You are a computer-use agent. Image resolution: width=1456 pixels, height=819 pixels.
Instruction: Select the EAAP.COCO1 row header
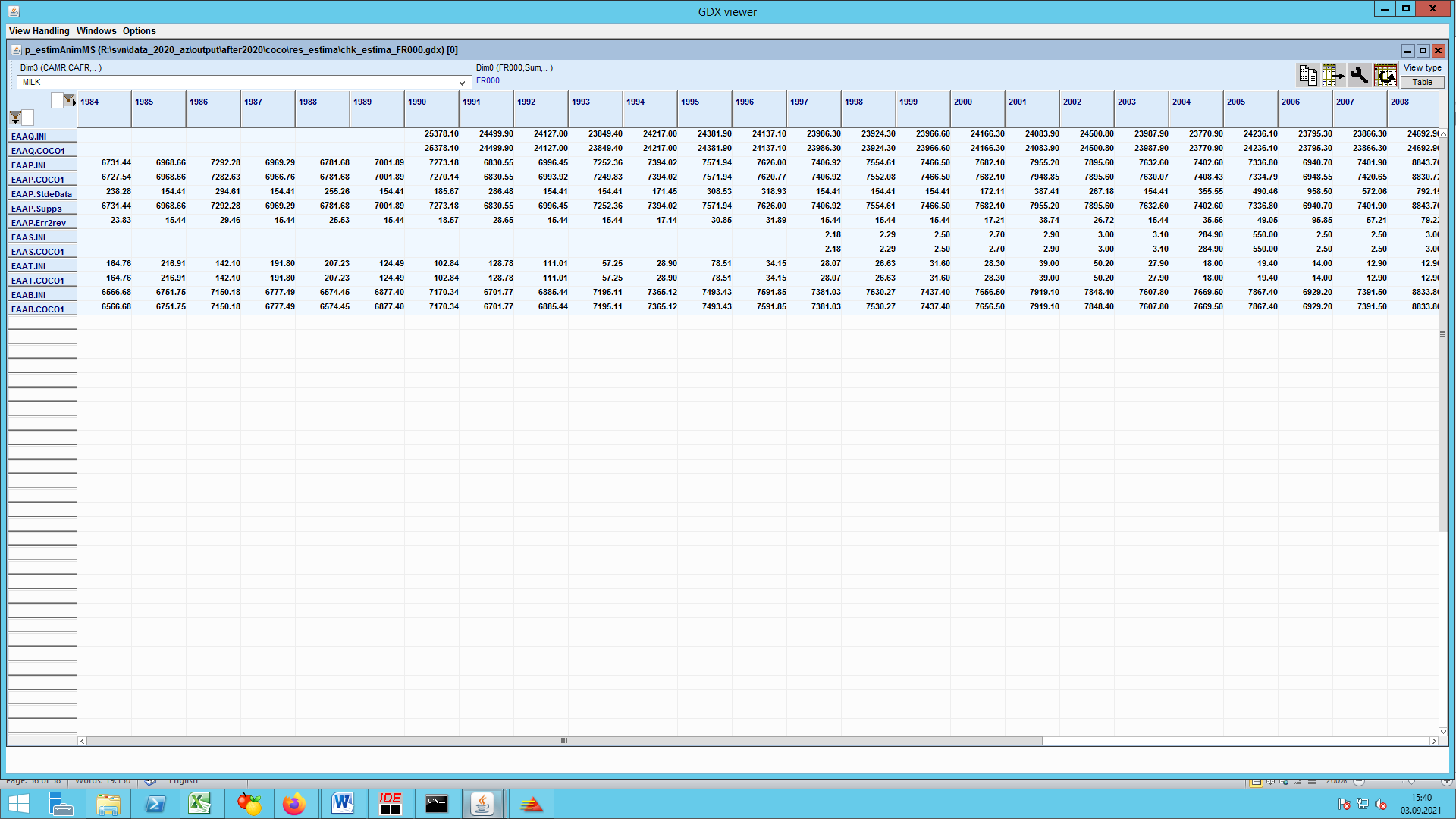coord(42,180)
